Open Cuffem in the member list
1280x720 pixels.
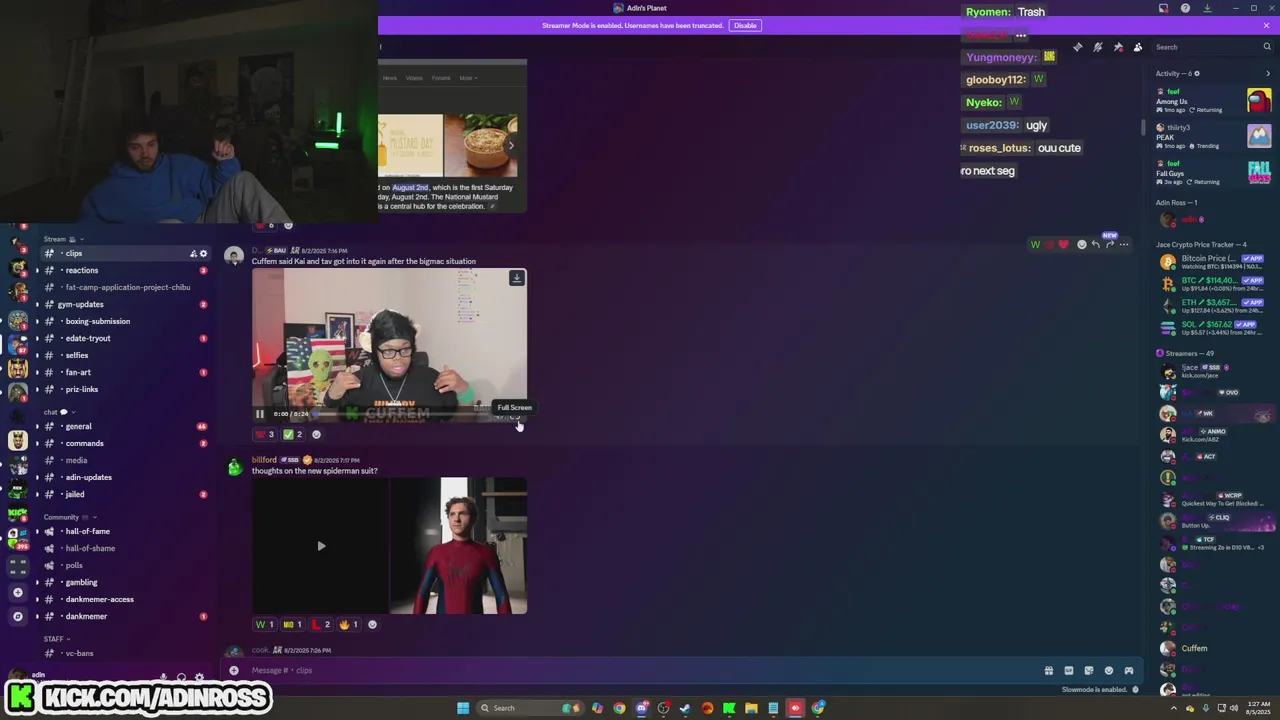[x=1195, y=648]
